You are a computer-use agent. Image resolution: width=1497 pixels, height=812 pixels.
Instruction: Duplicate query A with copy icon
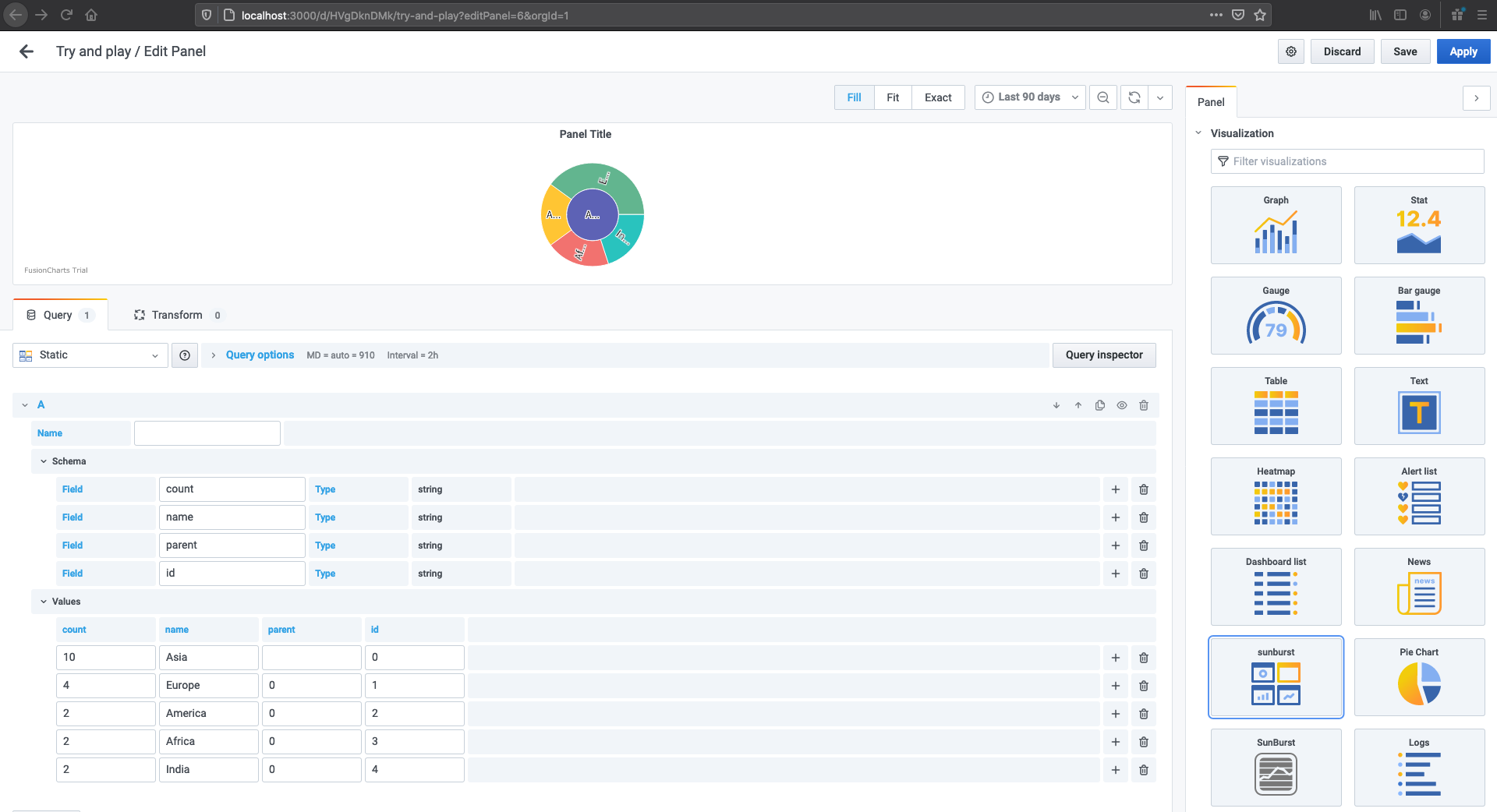point(1099,405)
